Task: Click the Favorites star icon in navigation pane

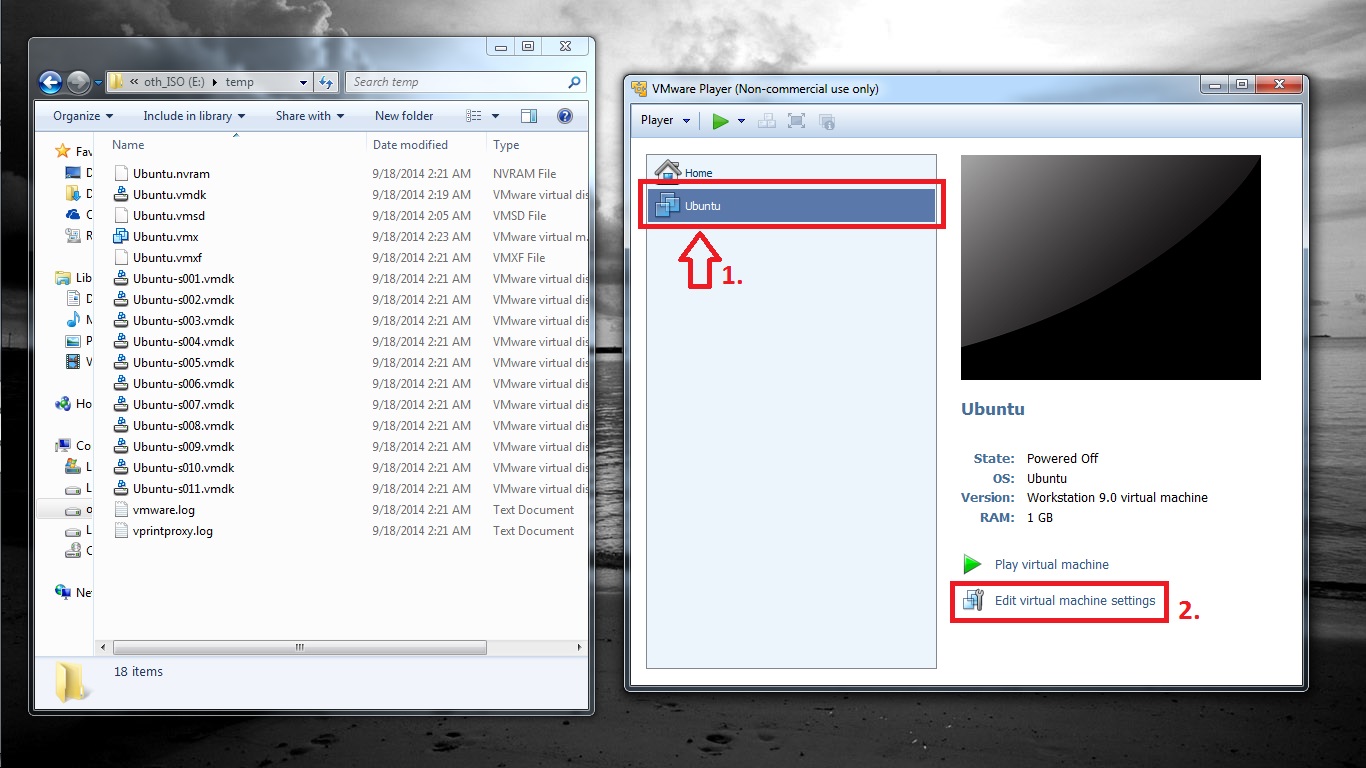Action: click(63, 151)
